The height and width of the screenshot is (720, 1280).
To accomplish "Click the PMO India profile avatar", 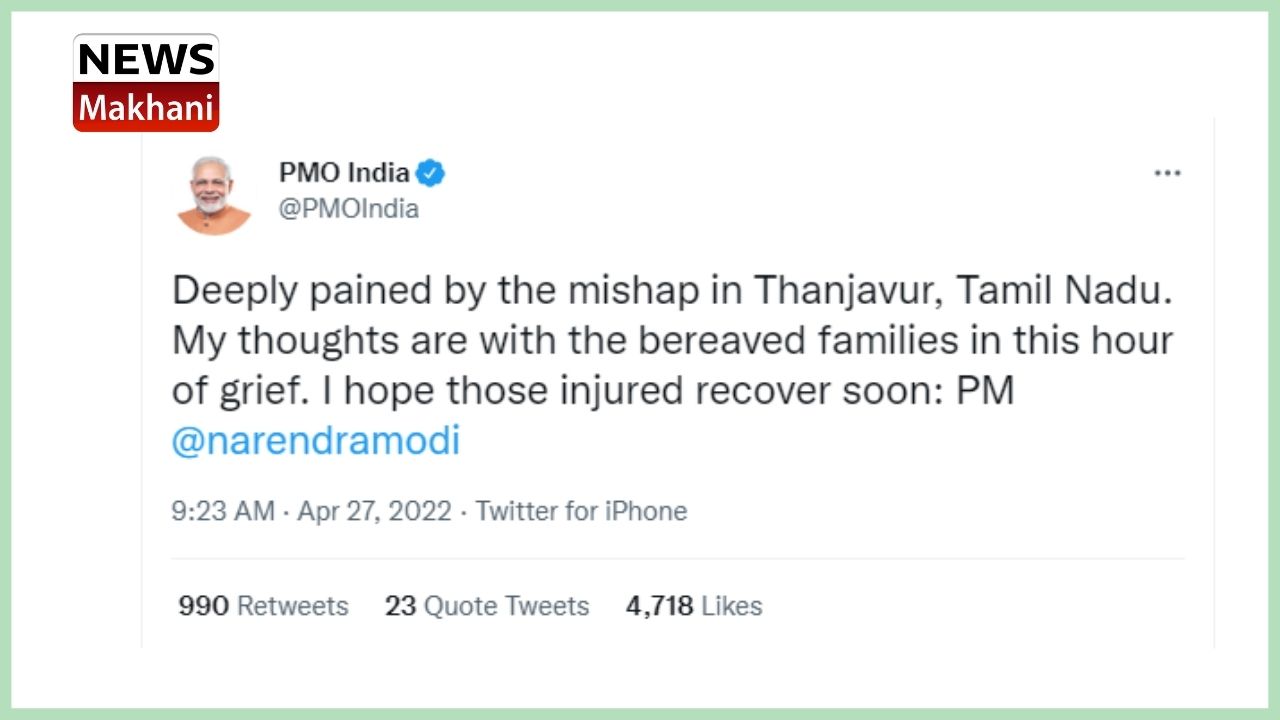I will [214, 195].
